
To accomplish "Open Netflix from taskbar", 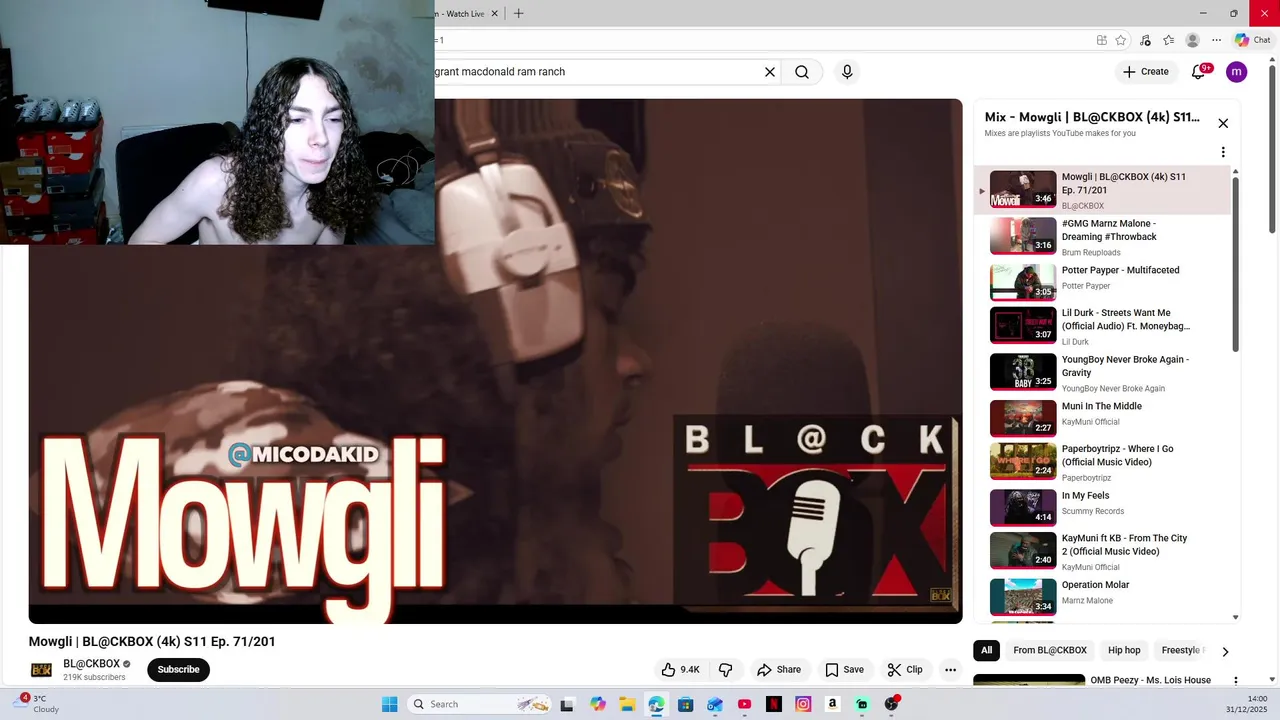I will (x=773, y=704).
